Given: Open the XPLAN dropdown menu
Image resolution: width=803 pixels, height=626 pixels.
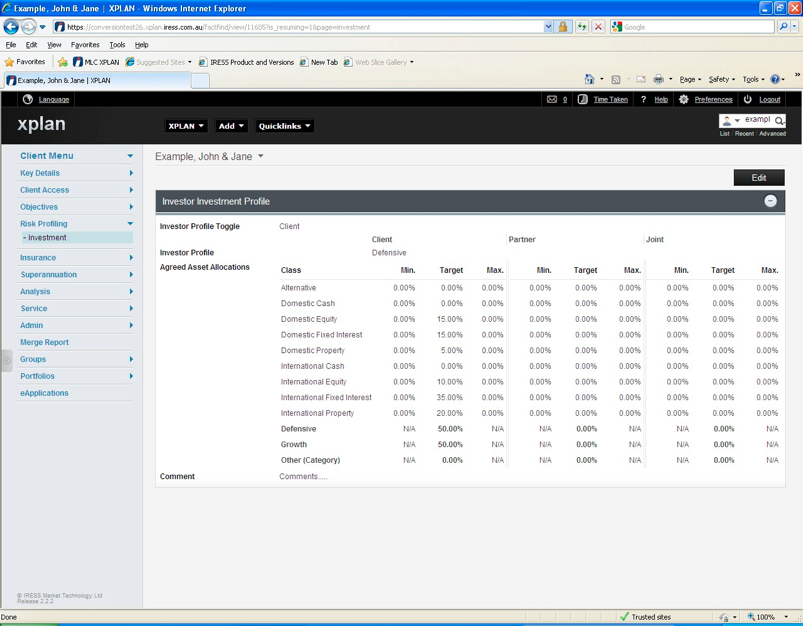Looking at the screenshot, I should click(186, 126).
